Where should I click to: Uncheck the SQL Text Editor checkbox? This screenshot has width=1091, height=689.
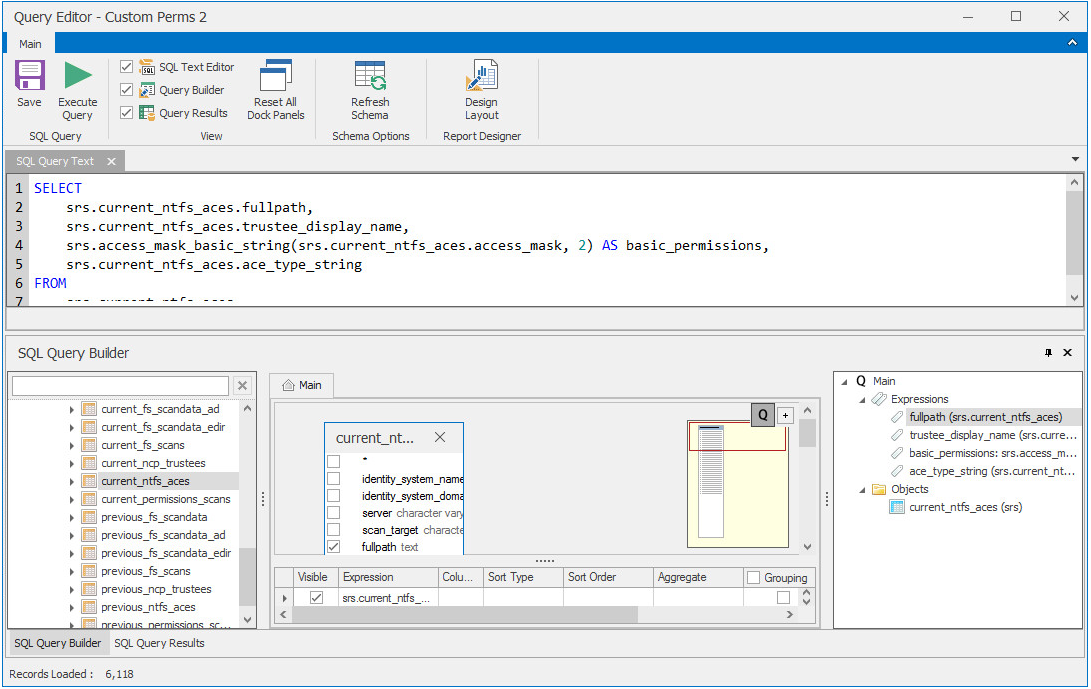coord(126,67)
